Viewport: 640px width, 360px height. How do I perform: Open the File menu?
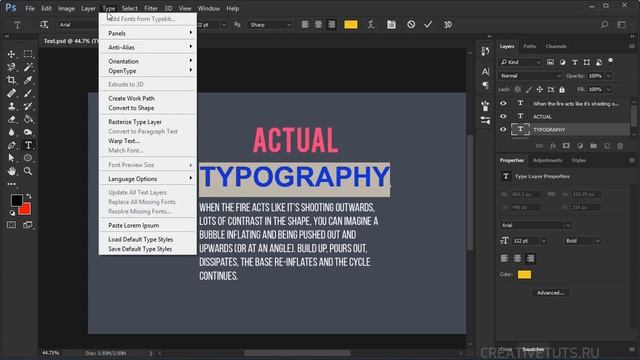click(29, 8)
